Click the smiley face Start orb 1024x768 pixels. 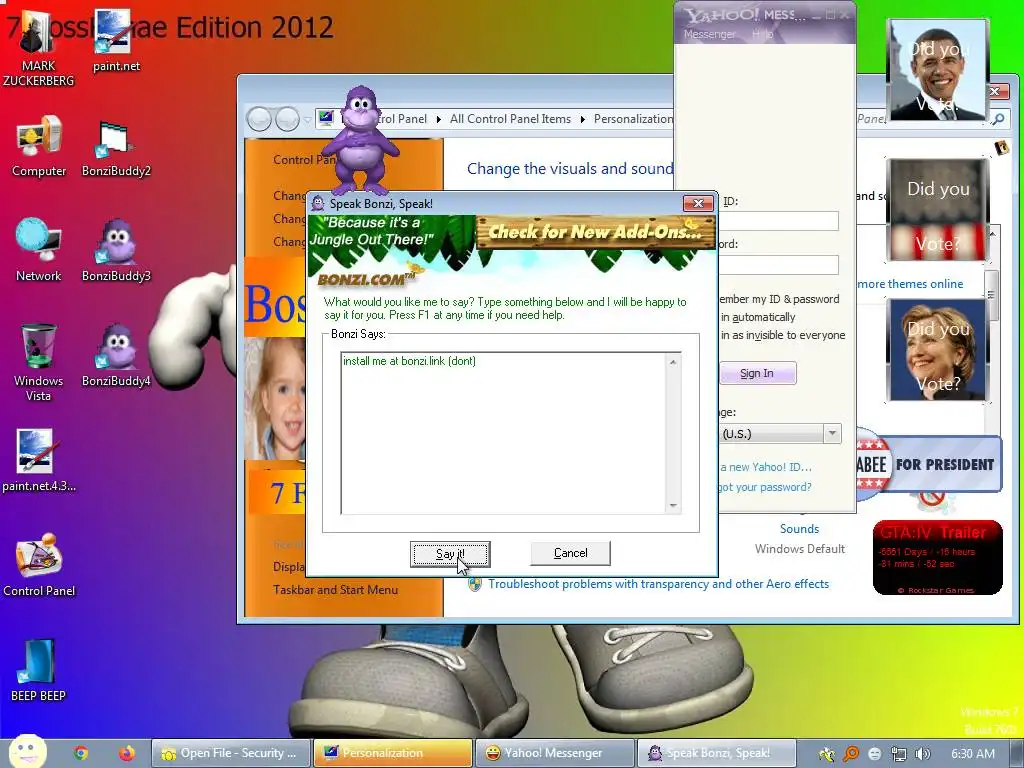(x=27, y=752)
